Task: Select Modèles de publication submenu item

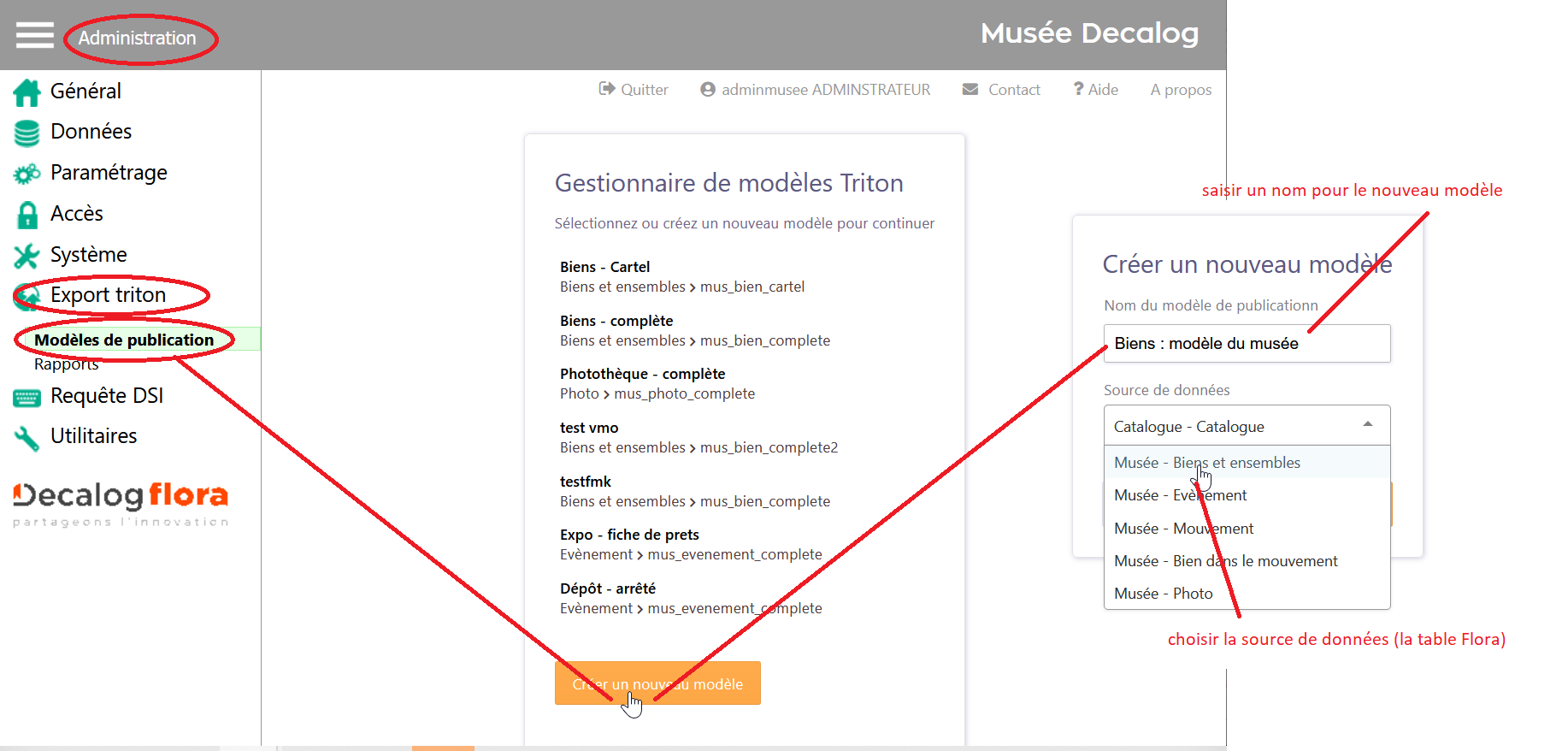Action: [x=124, y=340]
